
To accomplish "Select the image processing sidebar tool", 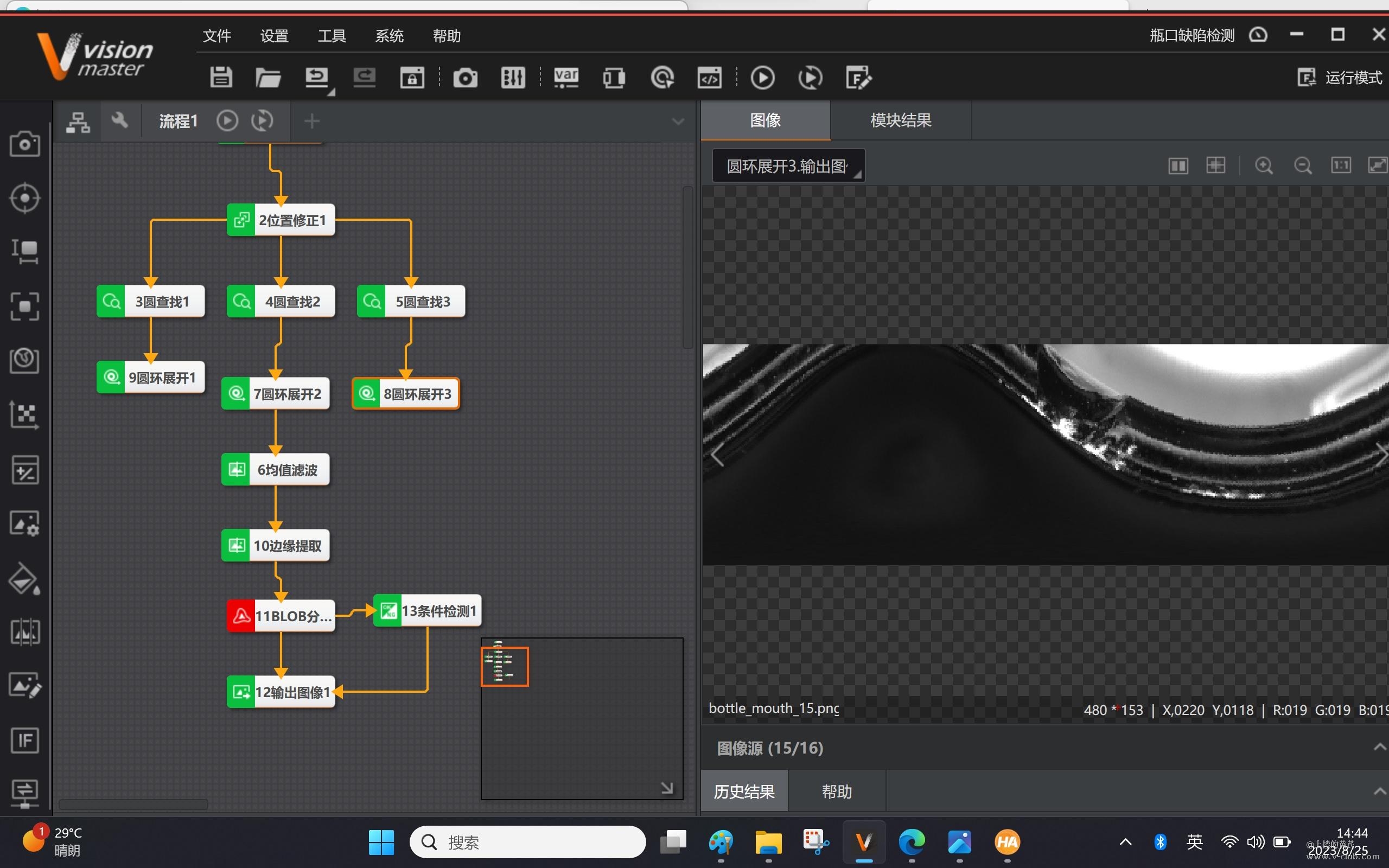I will click(24, 524).
